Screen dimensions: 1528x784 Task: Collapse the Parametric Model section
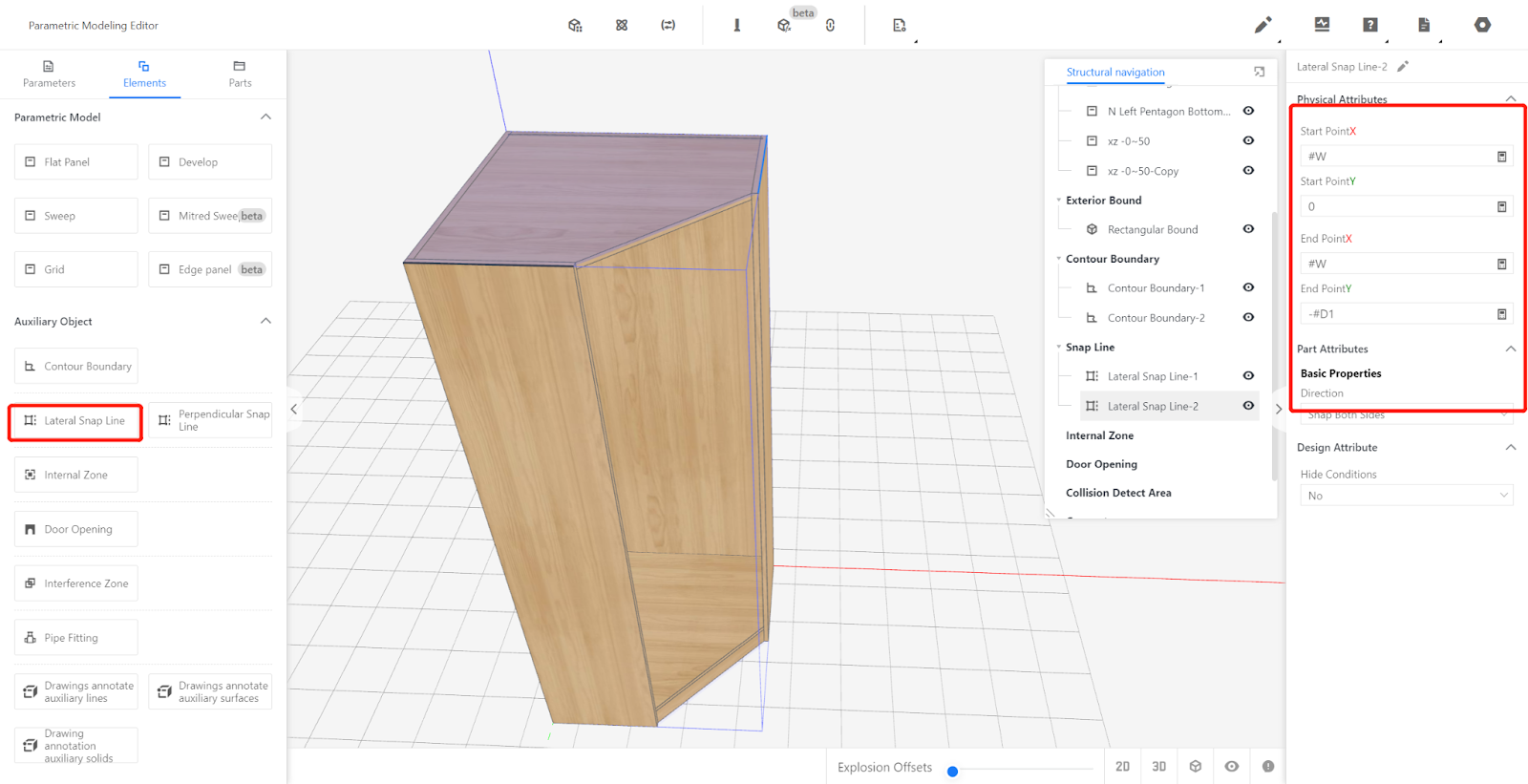pos(265,117)
